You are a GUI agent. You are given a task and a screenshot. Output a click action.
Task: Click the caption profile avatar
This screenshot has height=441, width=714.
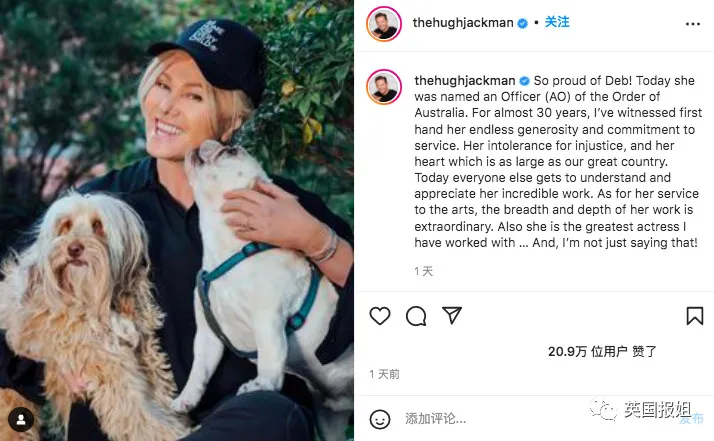tap(384, 87)
